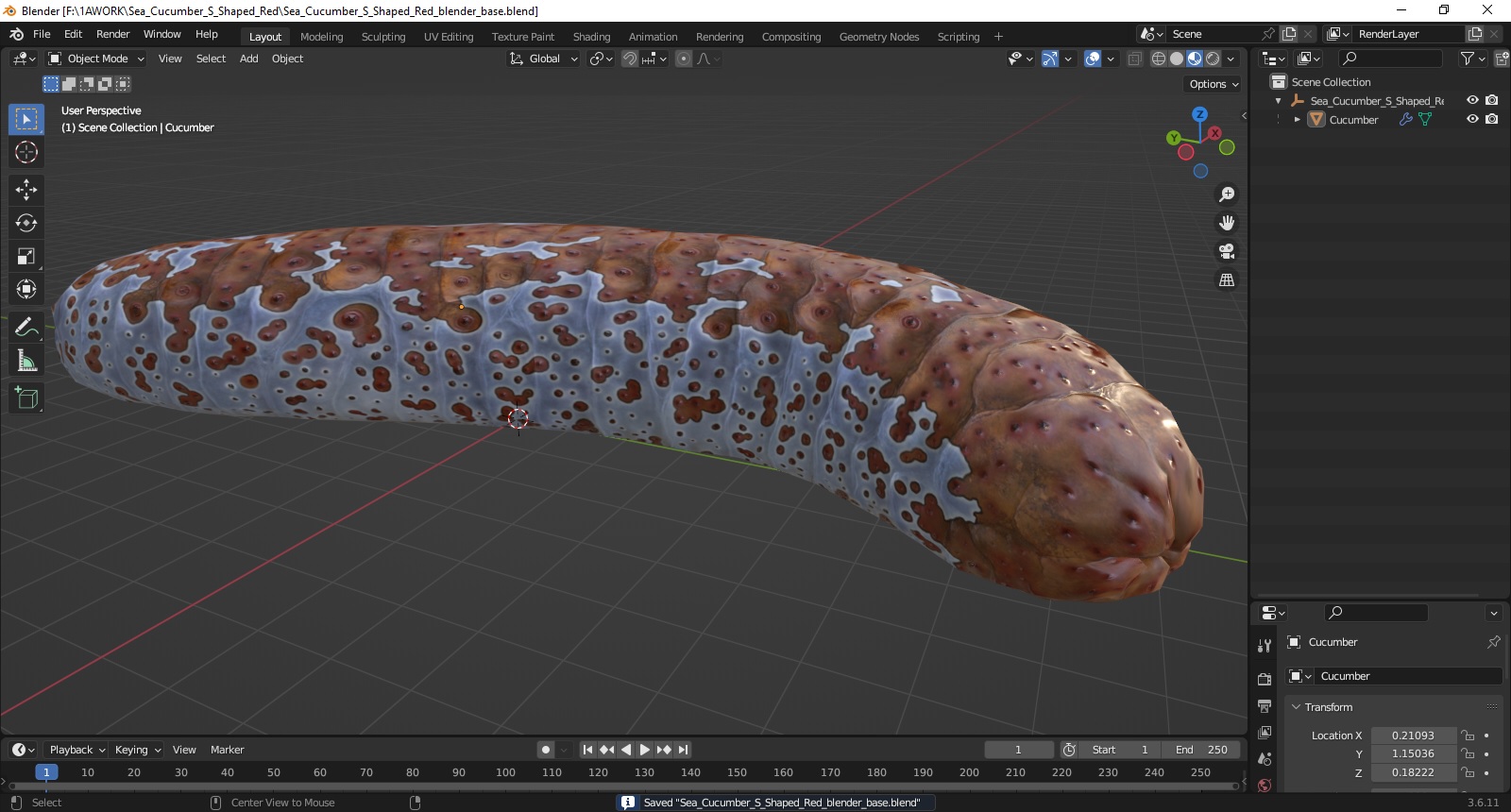This screenshot has width=1511, height=812.
Task: Open the Keying dropdown
Action: 138,750
